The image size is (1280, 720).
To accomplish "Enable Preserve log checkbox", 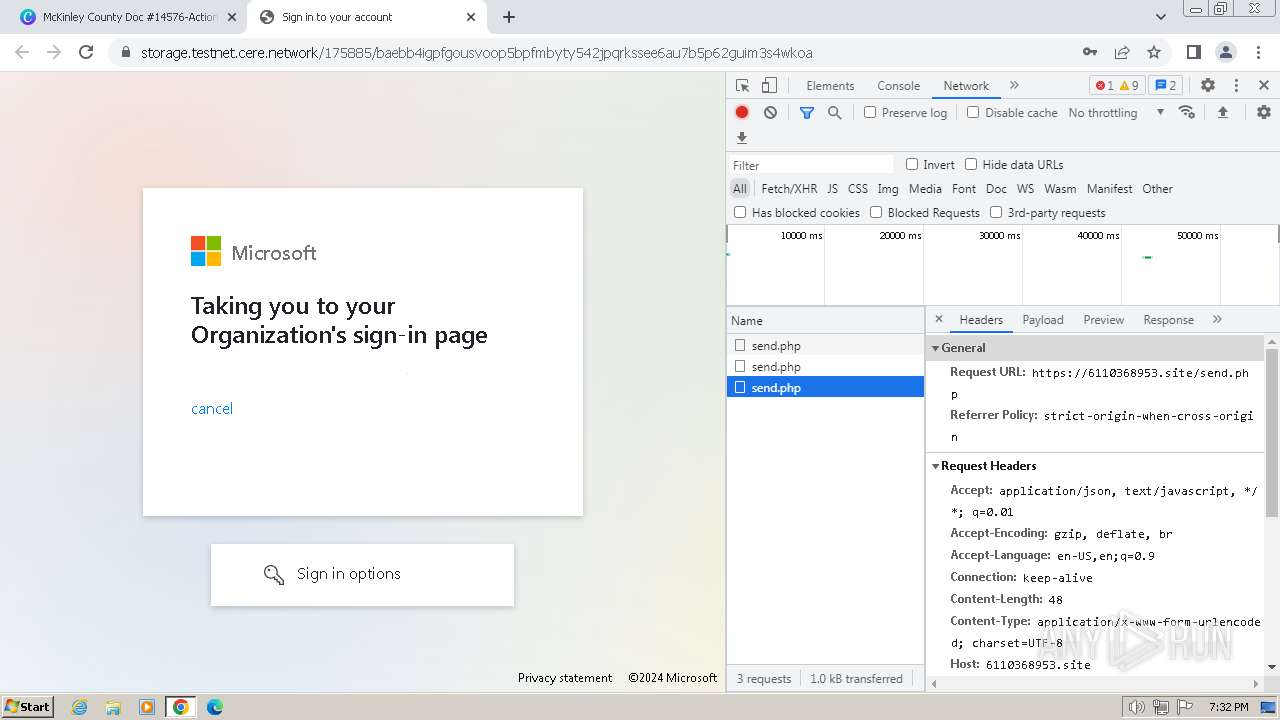I will [870, 112].
